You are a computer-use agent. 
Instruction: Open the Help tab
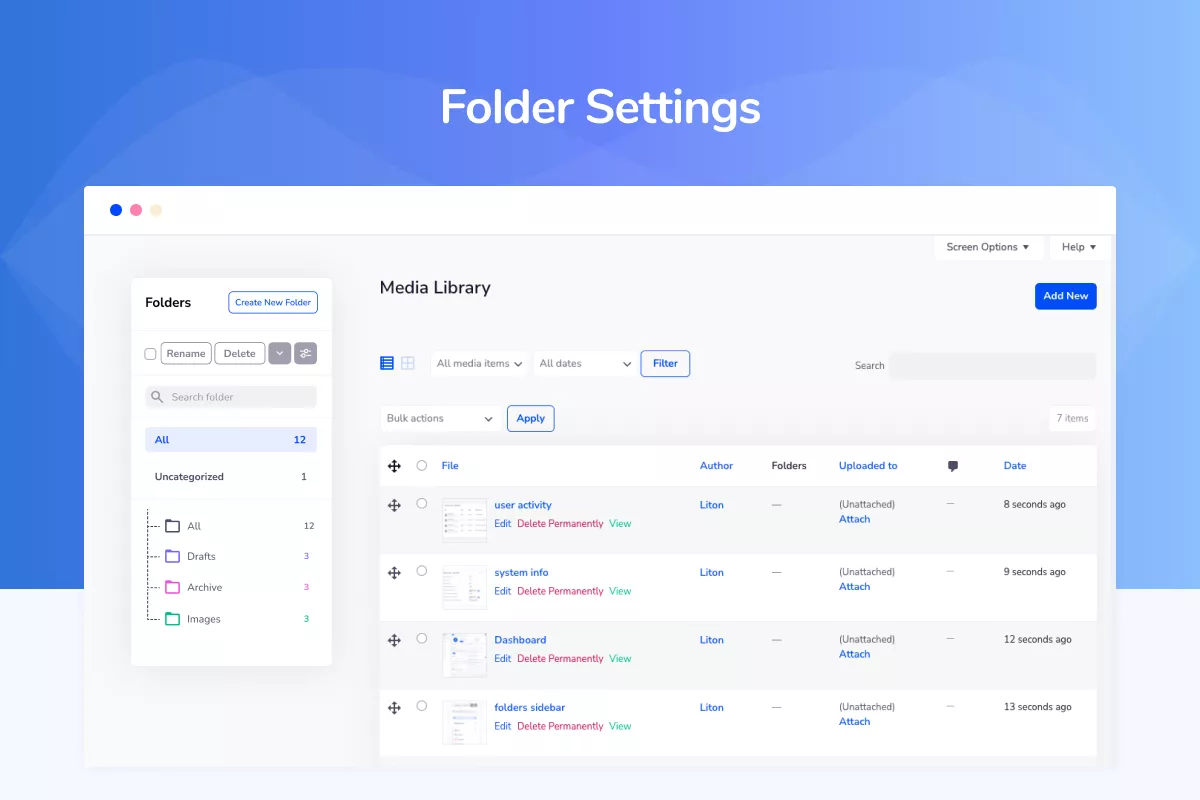1079,247
